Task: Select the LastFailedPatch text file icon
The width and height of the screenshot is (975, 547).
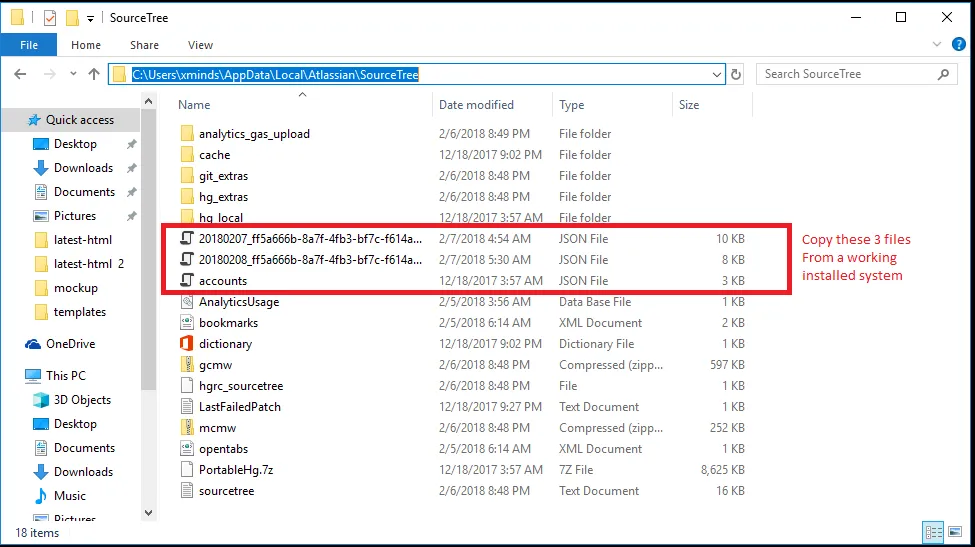Action: [187, 407]
